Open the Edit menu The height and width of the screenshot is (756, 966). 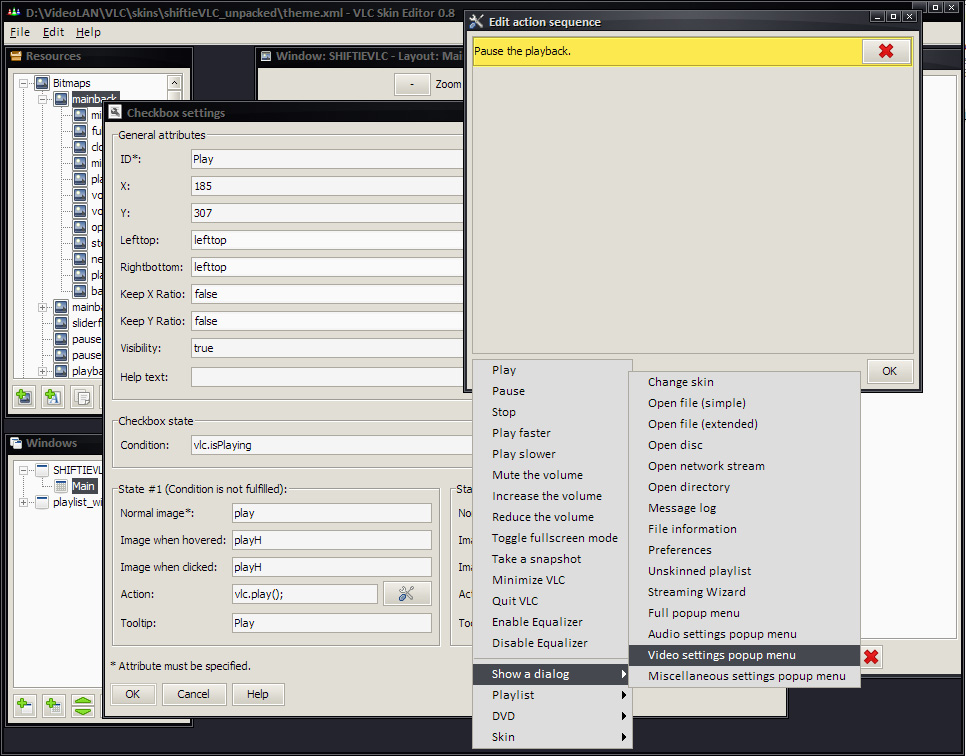coord(53,32)
